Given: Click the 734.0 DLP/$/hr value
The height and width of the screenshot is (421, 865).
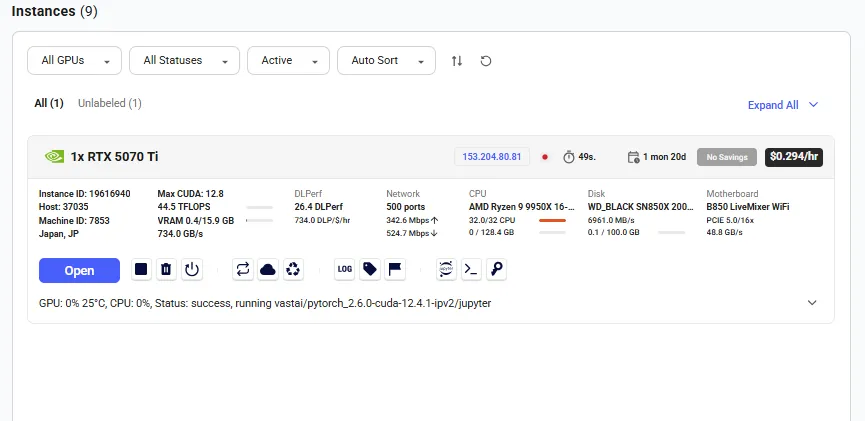Looking at the screenshot, I should (323, 220).
